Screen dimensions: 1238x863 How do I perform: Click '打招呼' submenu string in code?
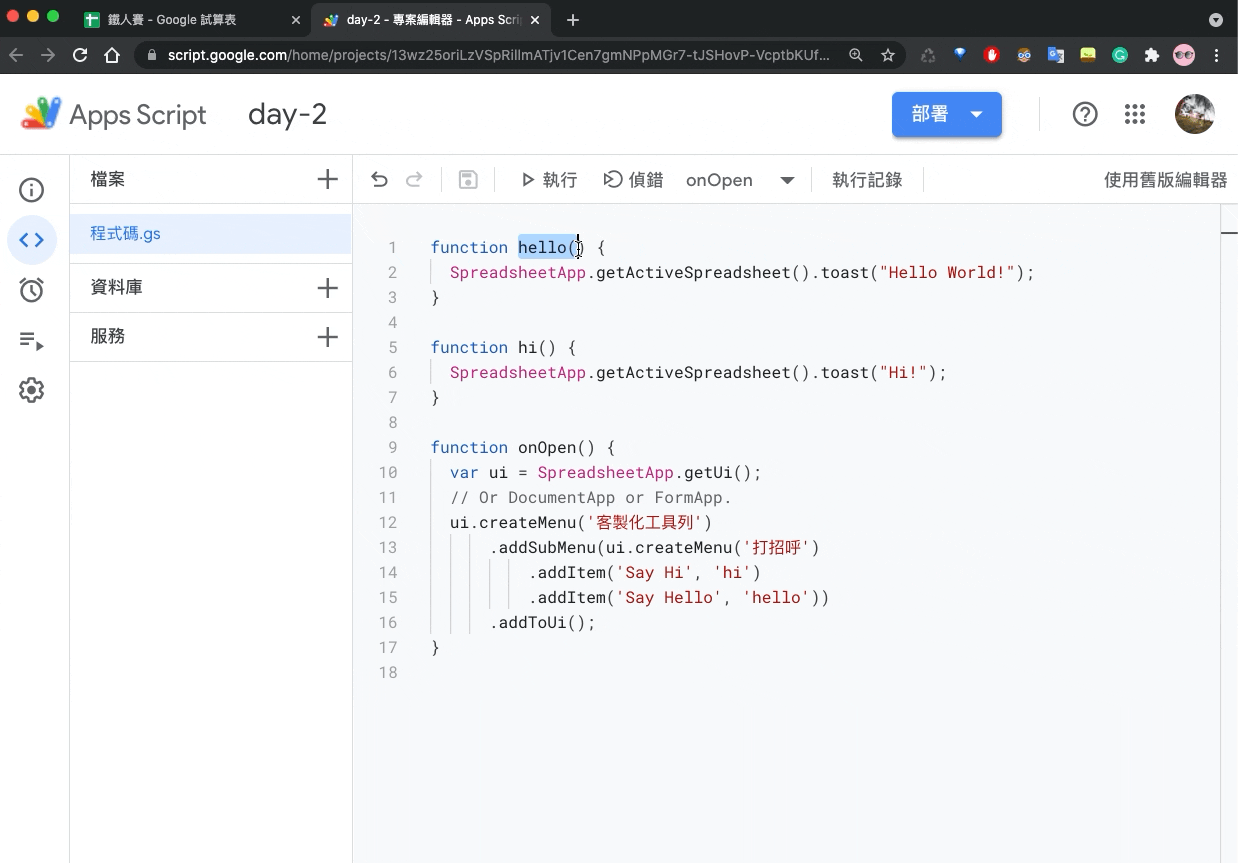click(x=776, y=547)
